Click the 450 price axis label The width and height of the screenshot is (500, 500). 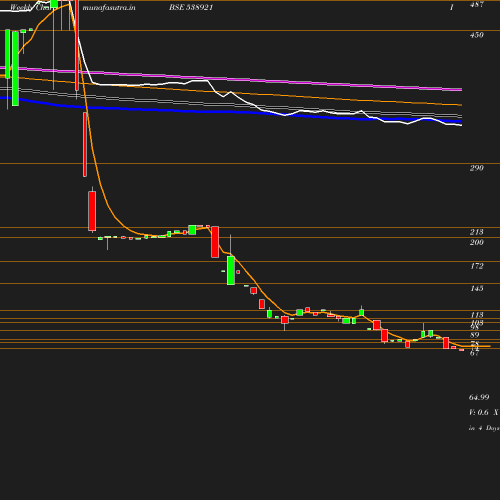click(x=476, y=35)
